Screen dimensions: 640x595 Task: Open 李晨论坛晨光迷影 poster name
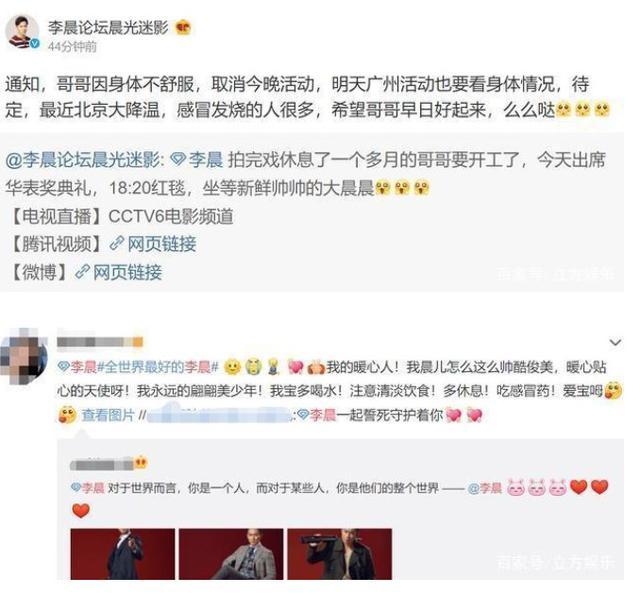click(x=109, y=27)
